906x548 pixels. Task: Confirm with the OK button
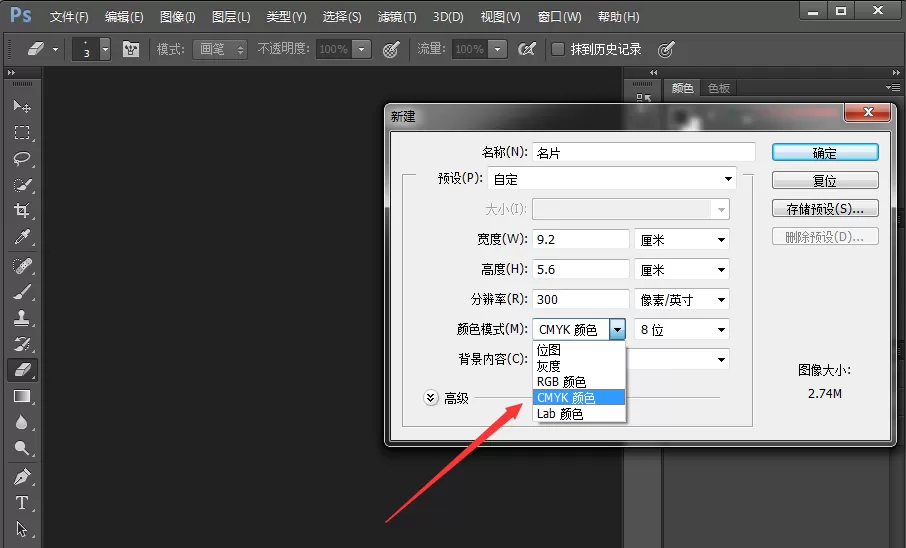click(825, 153)
